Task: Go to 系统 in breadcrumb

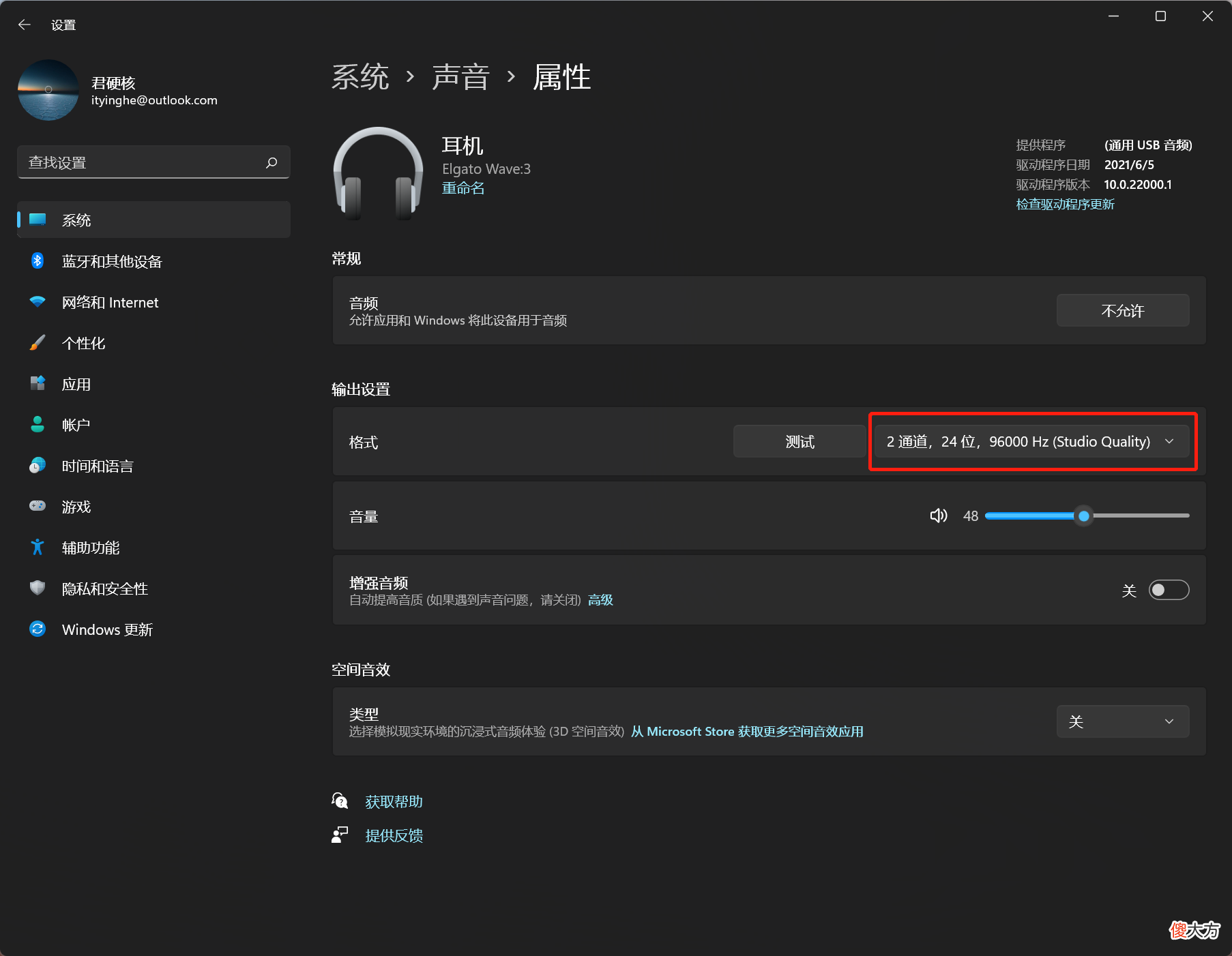Action: pos(360,76)
